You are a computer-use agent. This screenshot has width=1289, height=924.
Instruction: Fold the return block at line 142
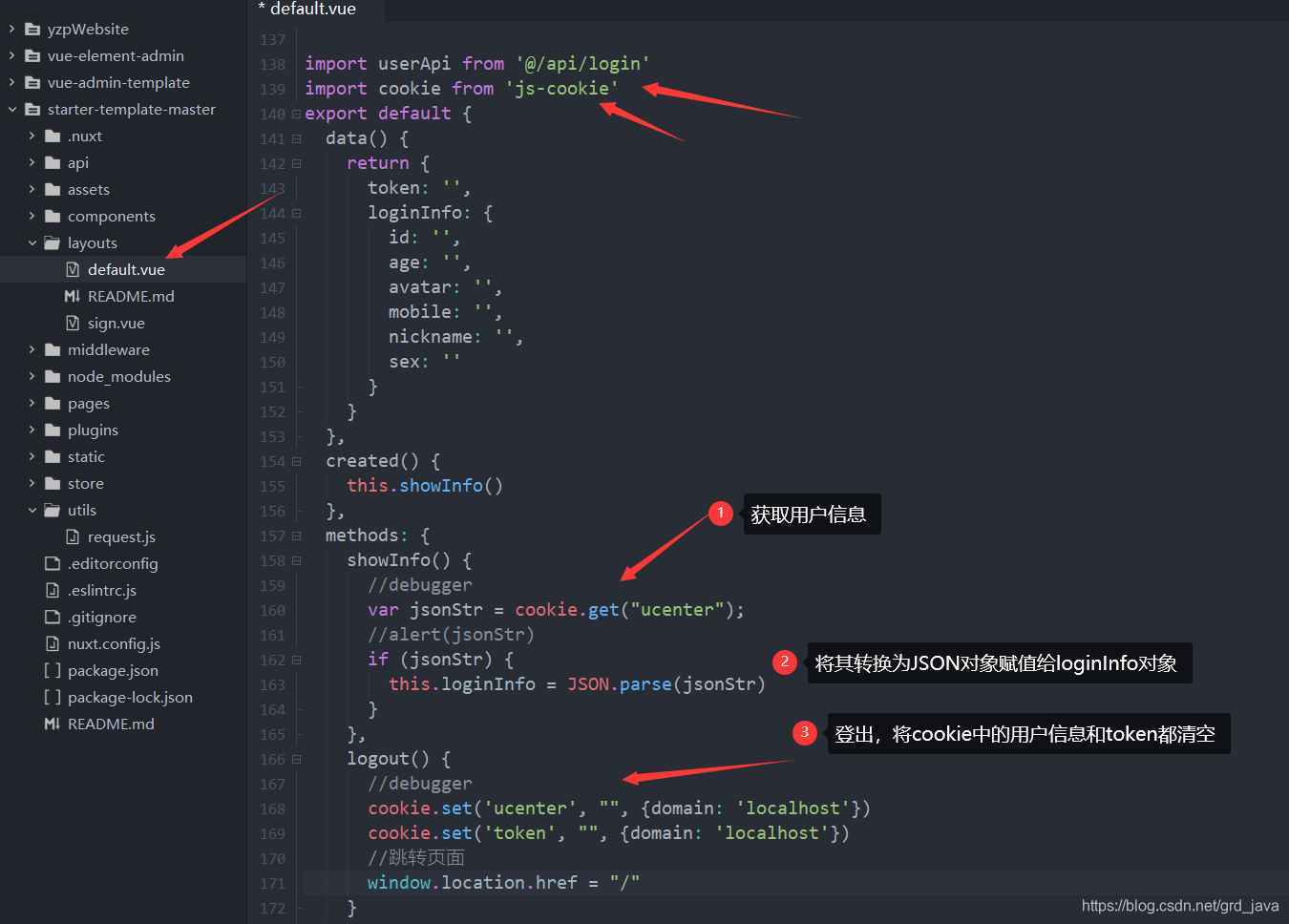coord(296,163)
